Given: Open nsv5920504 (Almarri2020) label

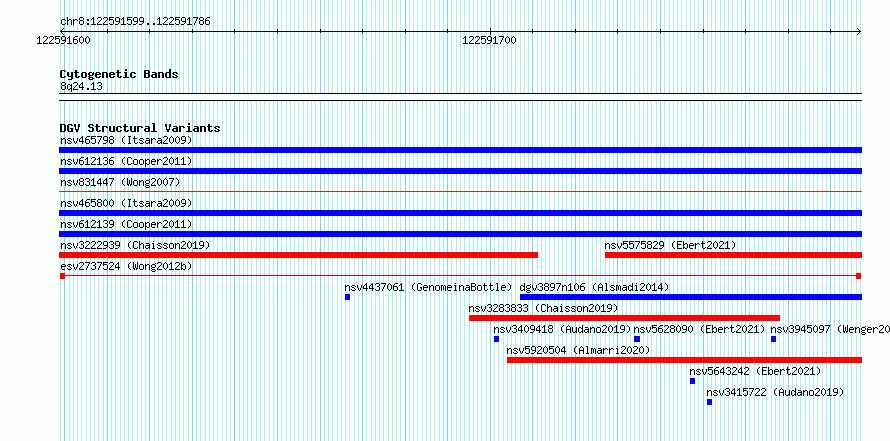Looking at the screenshot, I should [x=578, y=350].
